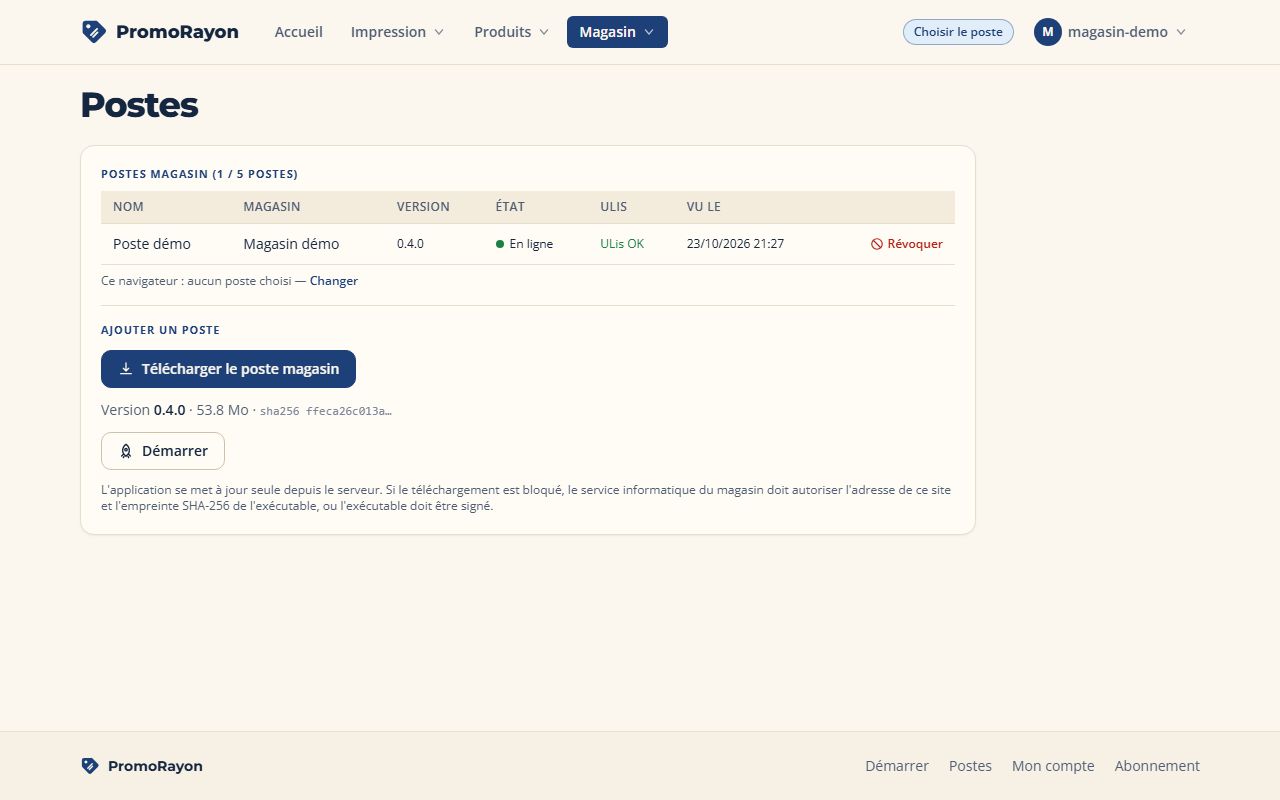This screenshot has width=1280, height=800.
Task: Click the rocket icon in Démarrer button
Action: click(126, 451)
